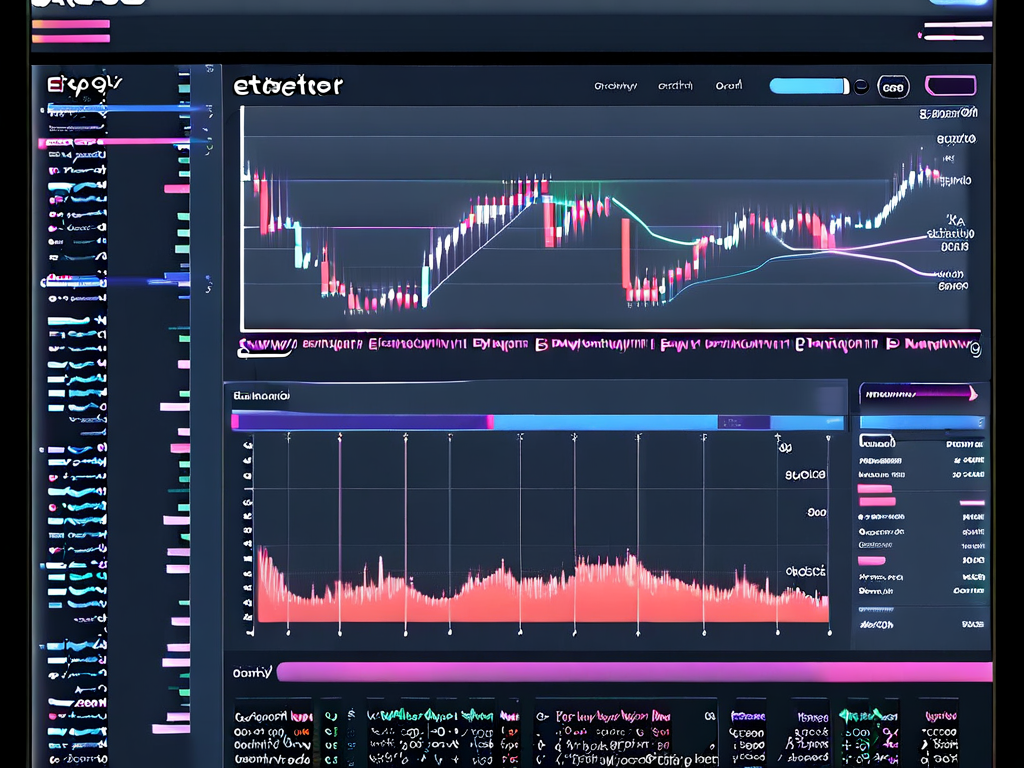This screenshot has width=1024, height=768.
Task: Click the underlined first label below the candlestick chart
Action: 266,346
